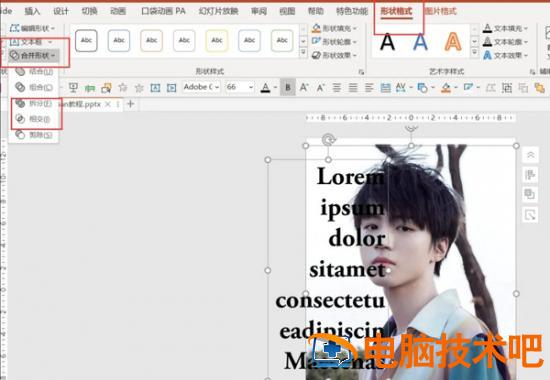Open the Adobe font name dropdown
This screenshot has width=550, height=380.
click(x=201, y=87)
